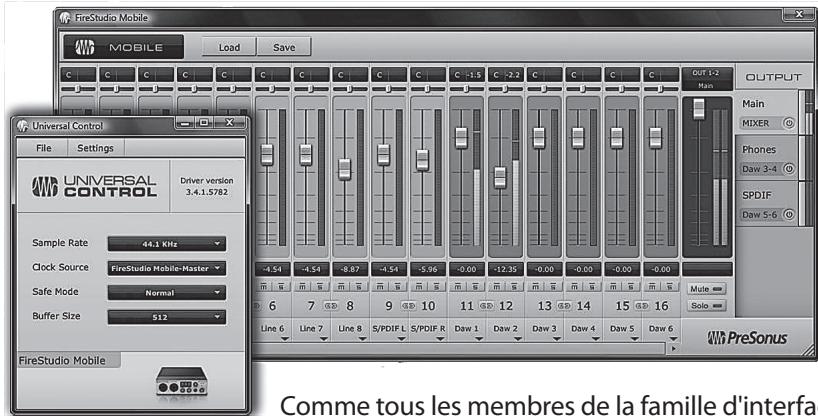Mute channel 6 with its M button
818x417 pixels.
pyautogui.click(x=263, y=287)
